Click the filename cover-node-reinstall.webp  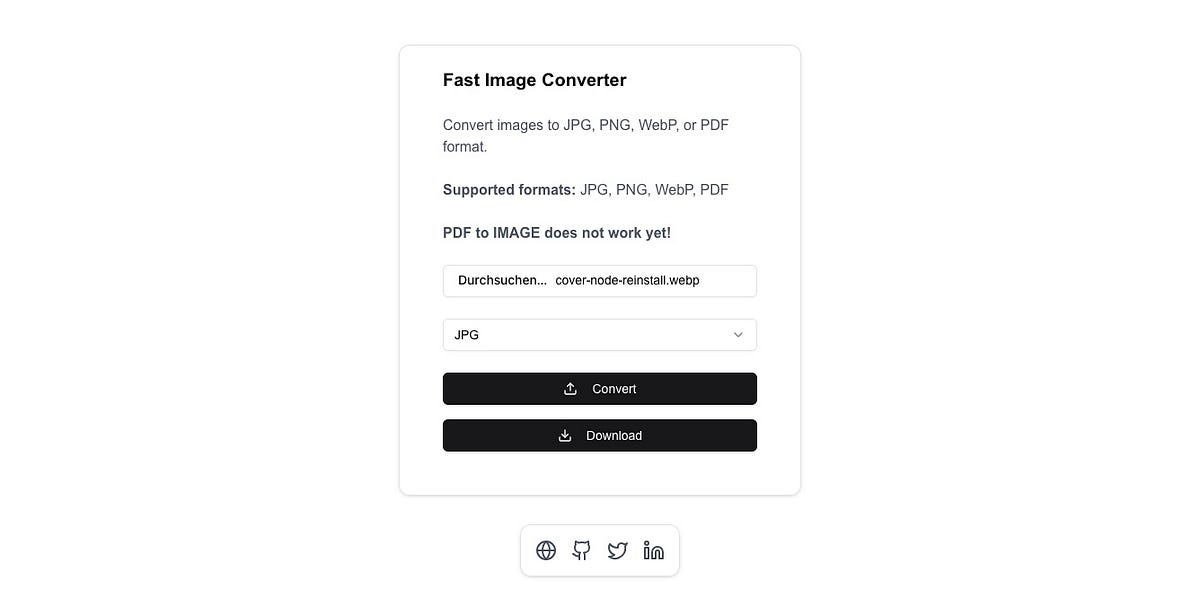point(627,280)
